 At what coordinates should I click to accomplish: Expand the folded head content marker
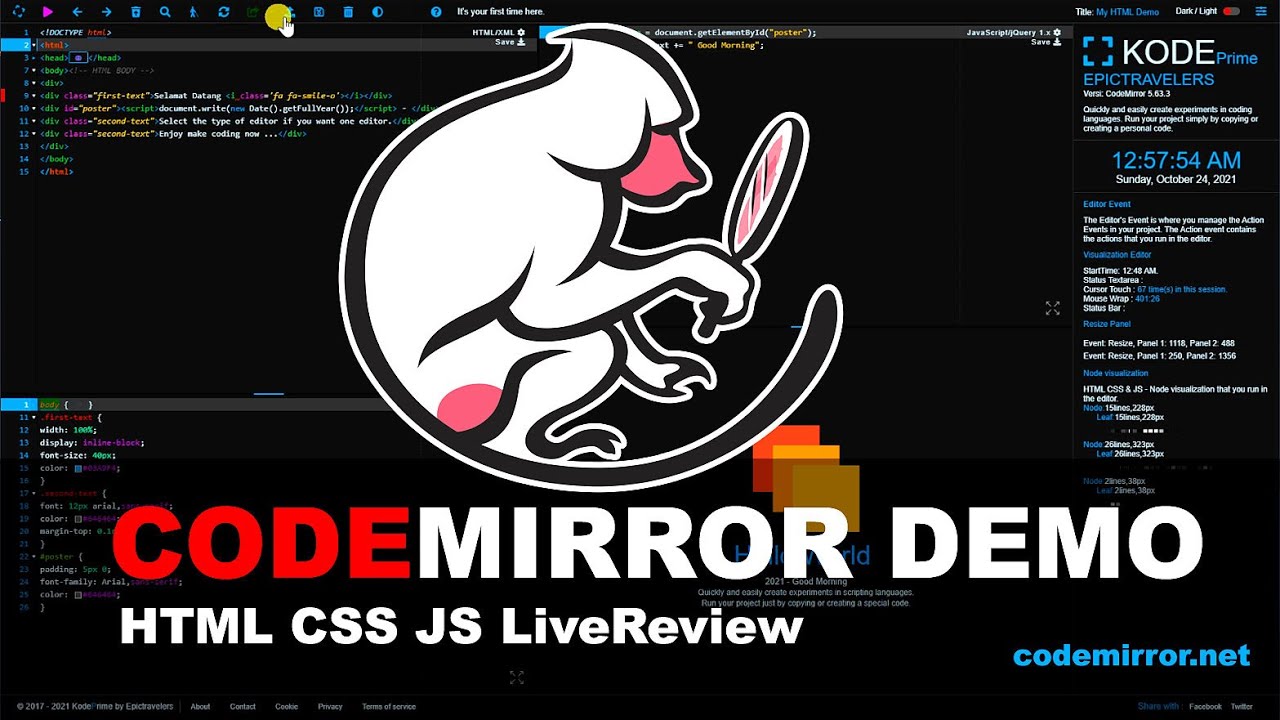(78, 58)
